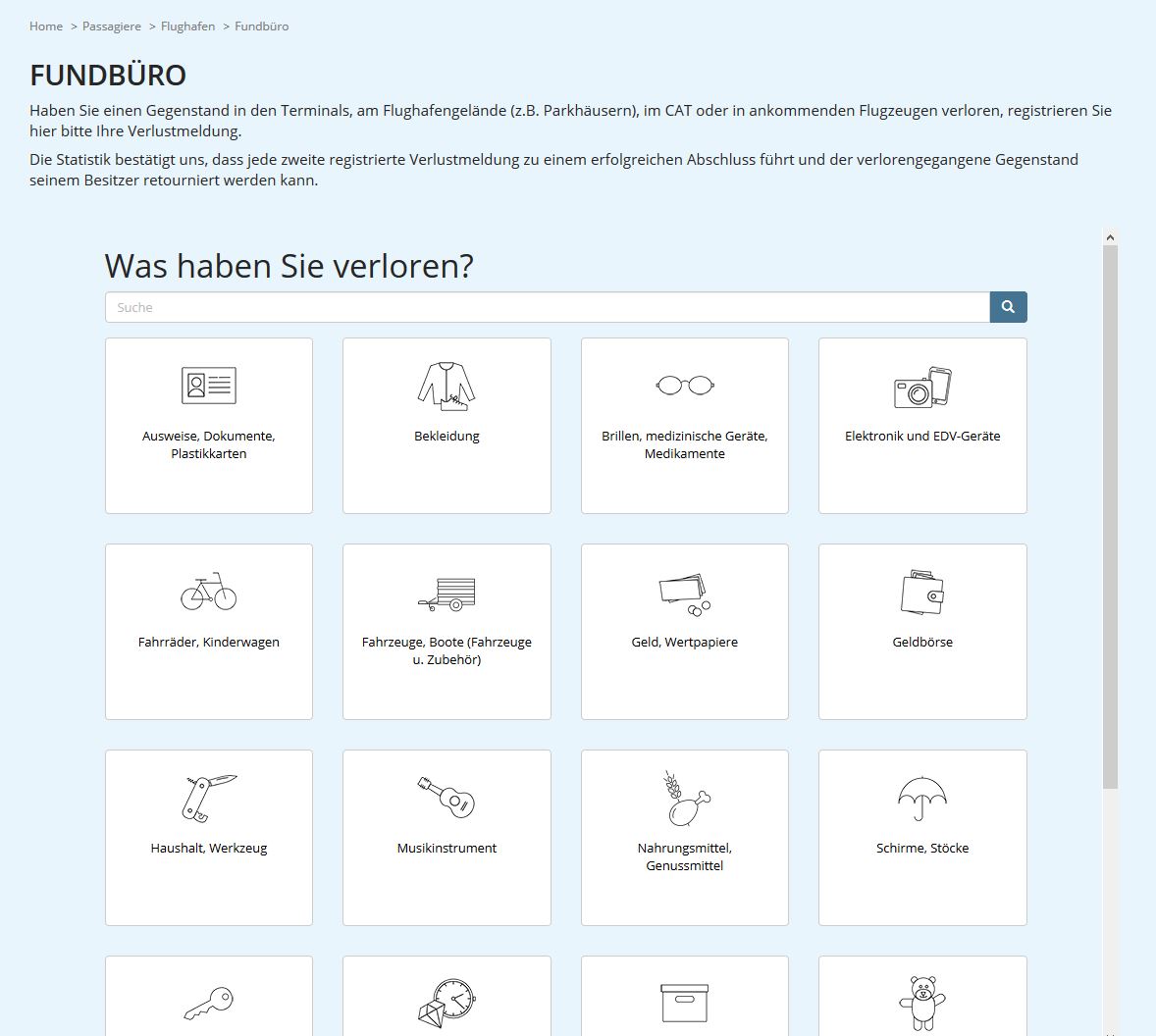
Task: Select the umbrella icon for Schirme, Stöcke
Action: pyautogui.click(x=922, y=798)
